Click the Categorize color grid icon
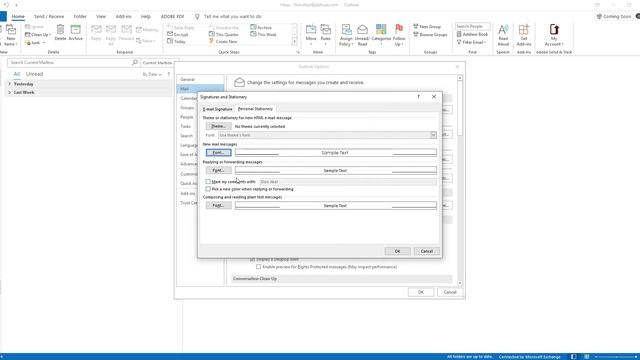The width and height of the screenshot is (640, 360). 381,29
